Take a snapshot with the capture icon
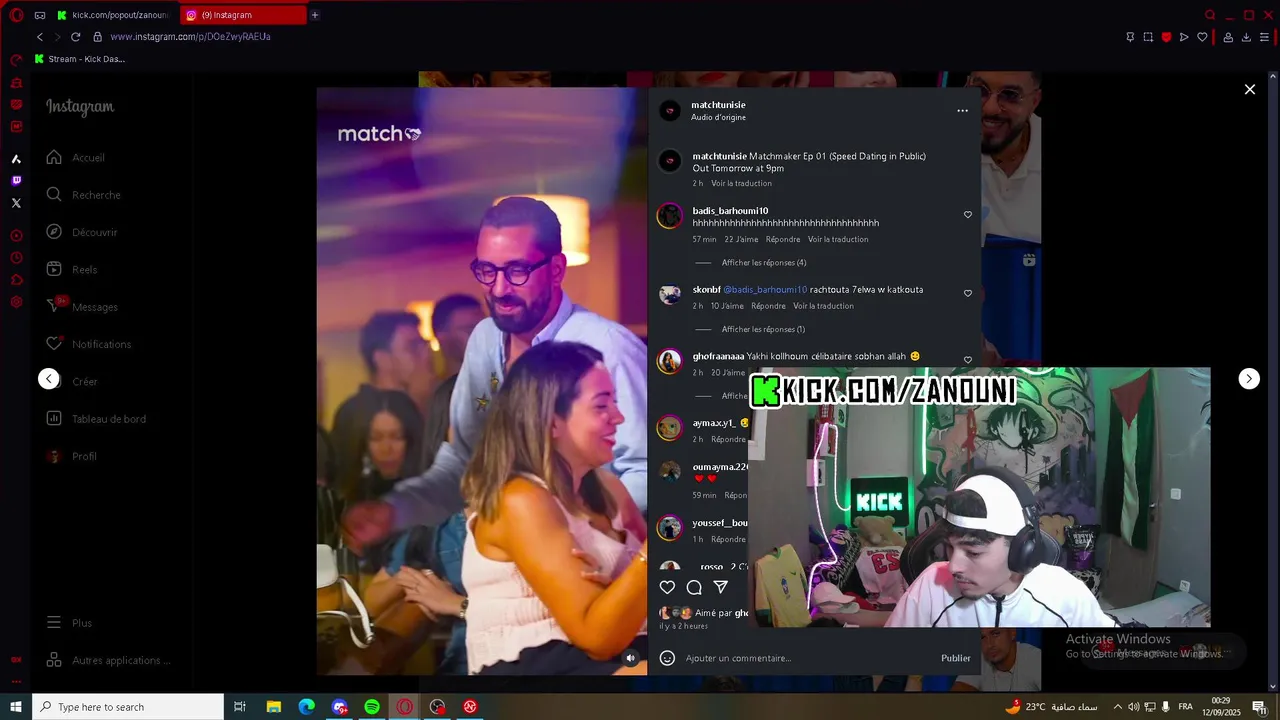Screen dimensions: 1280x720 coord(1148,37)
